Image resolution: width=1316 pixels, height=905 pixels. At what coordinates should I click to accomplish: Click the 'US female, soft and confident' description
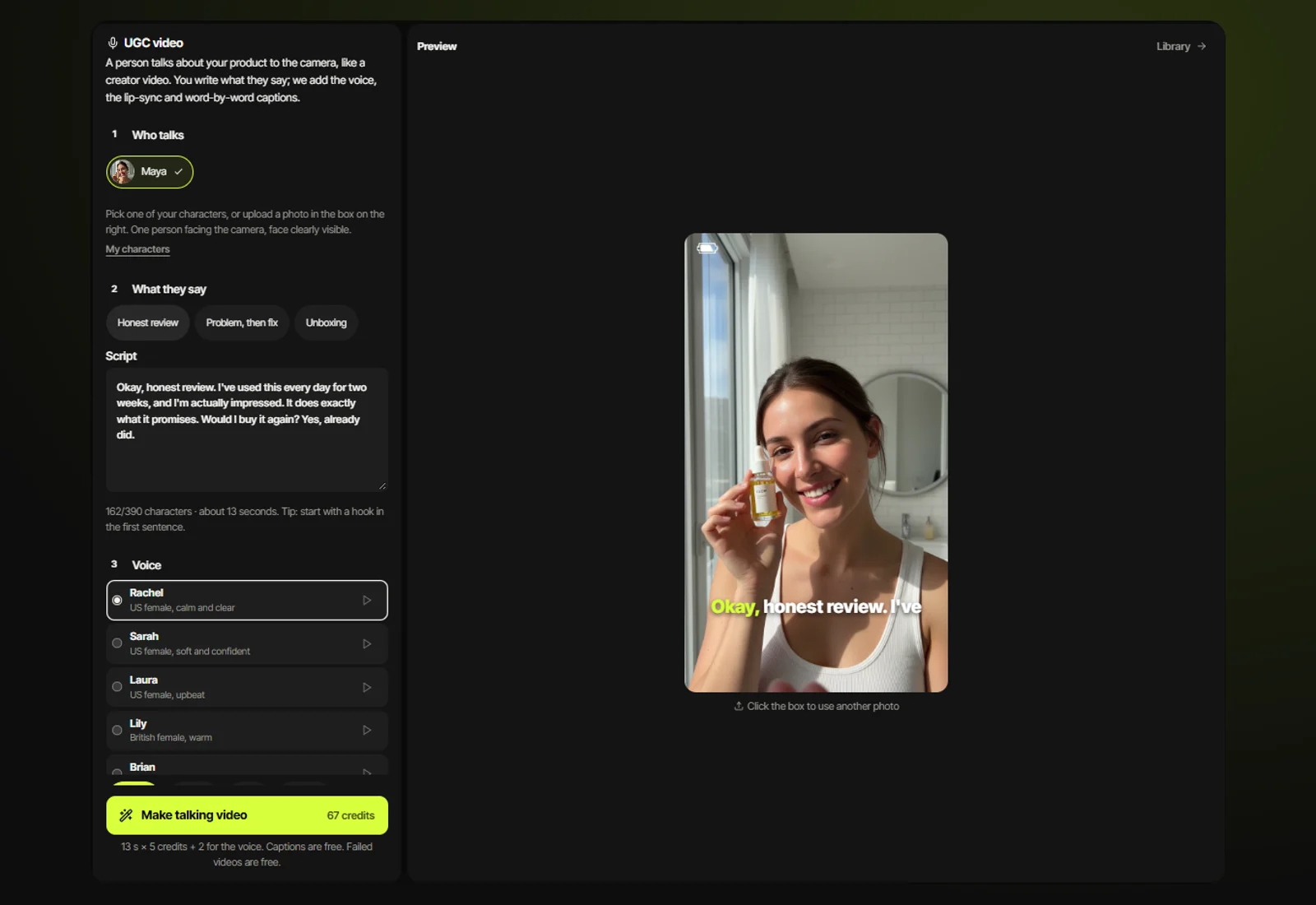click(x=190, y=652)
